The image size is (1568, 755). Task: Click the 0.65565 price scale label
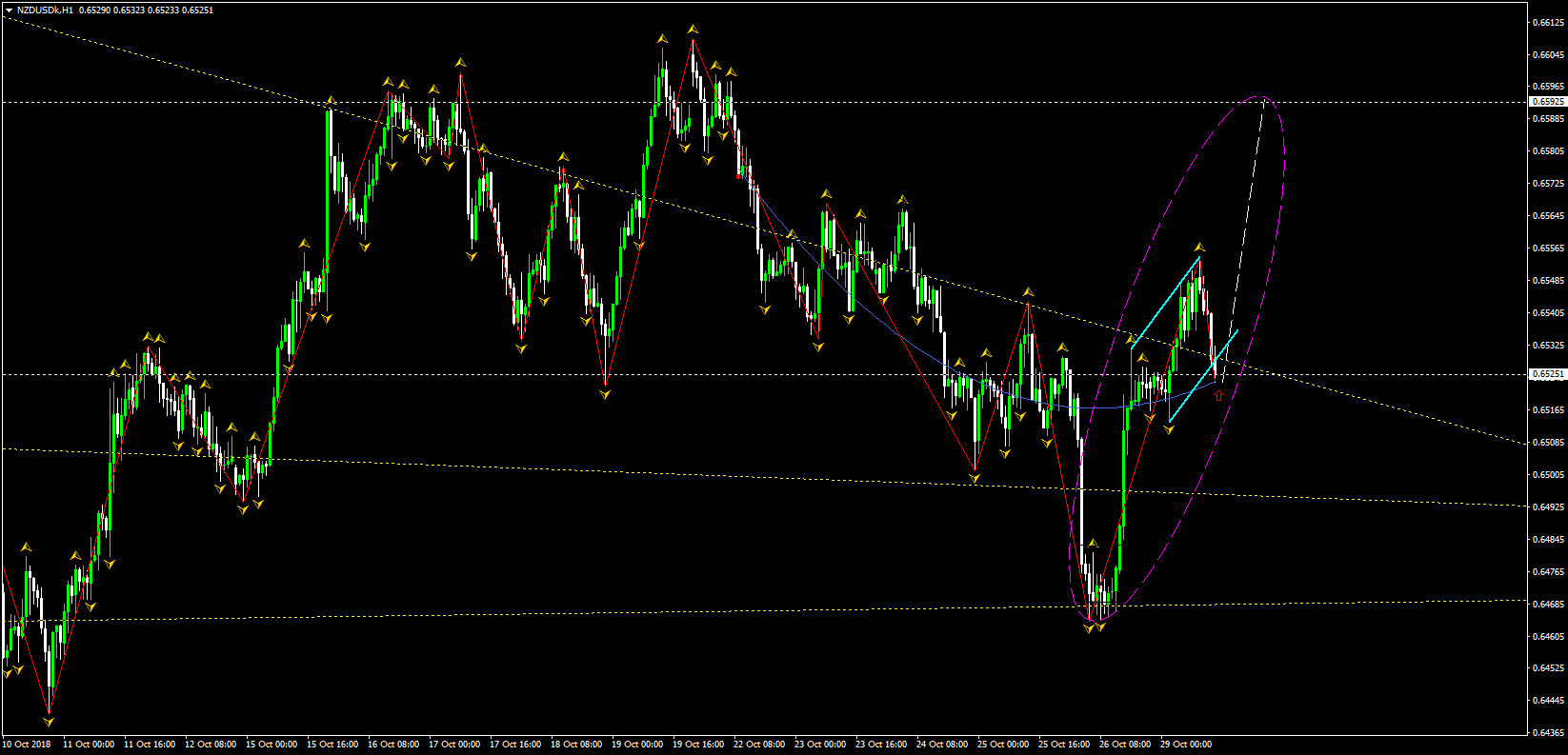pyautogui.click(x=1549, y=248)
